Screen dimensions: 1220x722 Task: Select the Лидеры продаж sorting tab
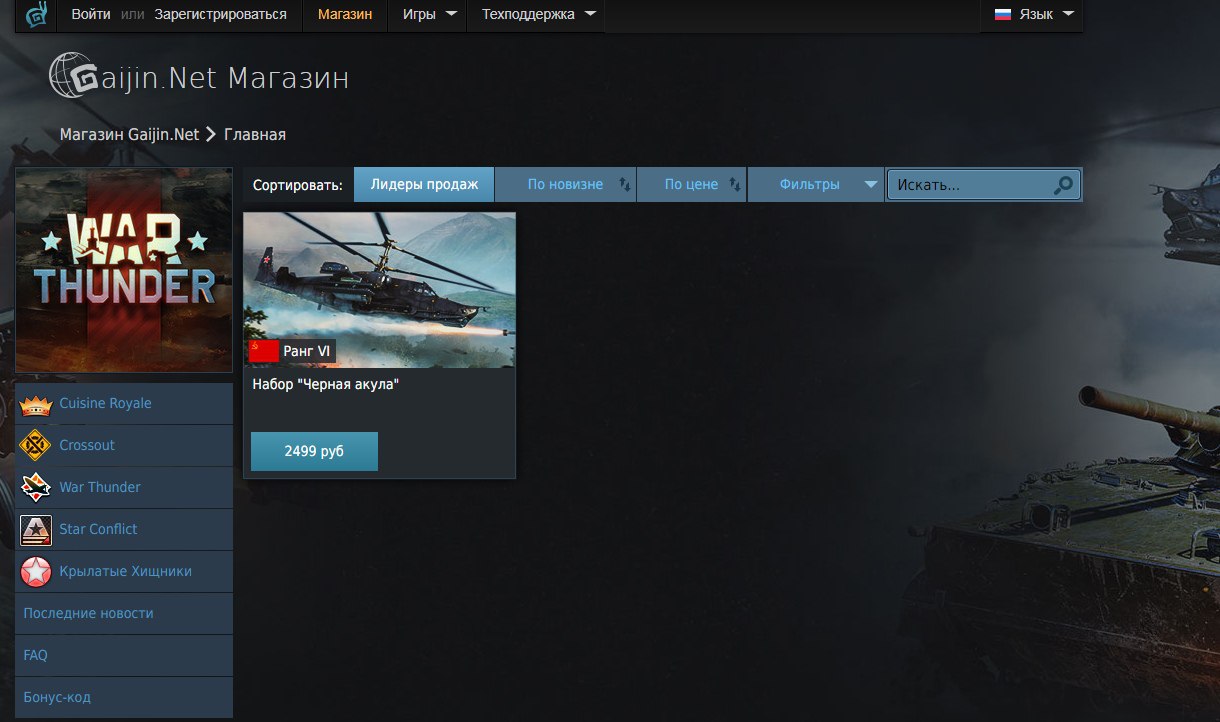point(424,184)
